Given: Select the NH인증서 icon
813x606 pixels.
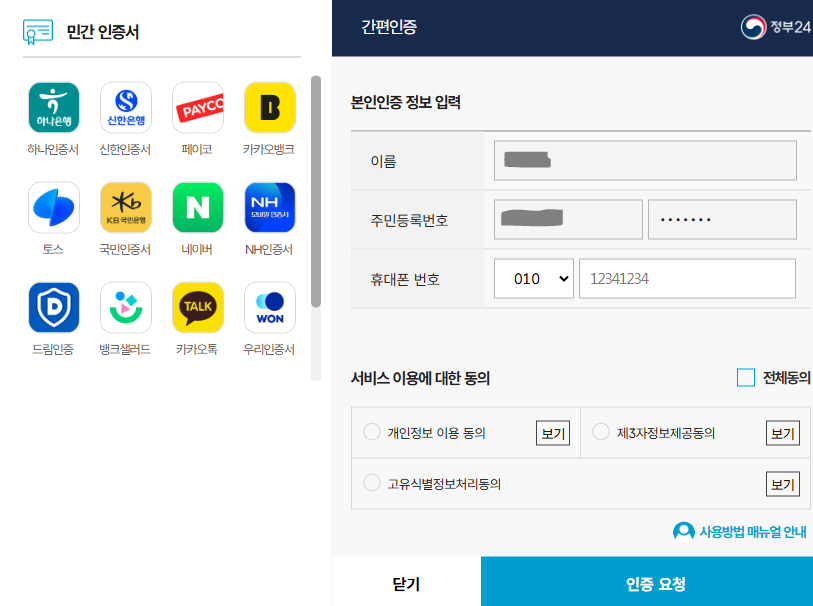Looking at the screenshot, I should click(x=269, y=207).
